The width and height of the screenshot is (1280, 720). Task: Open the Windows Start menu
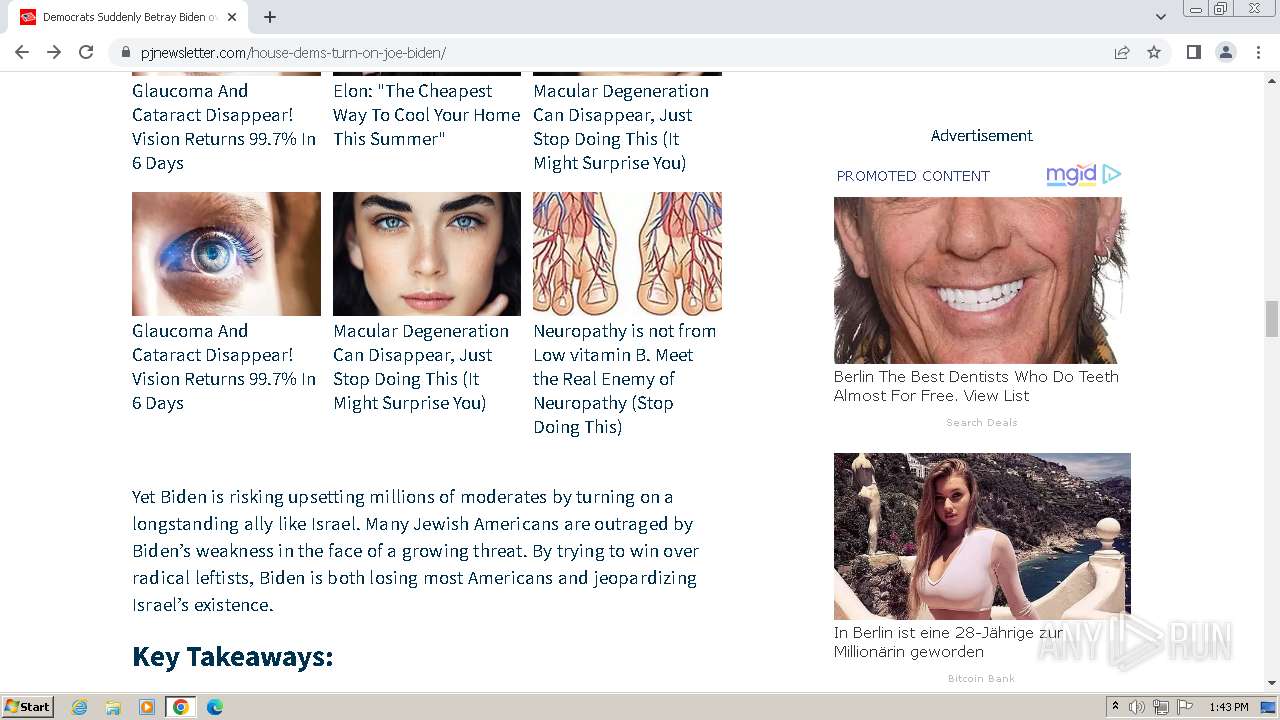[27, 707]
